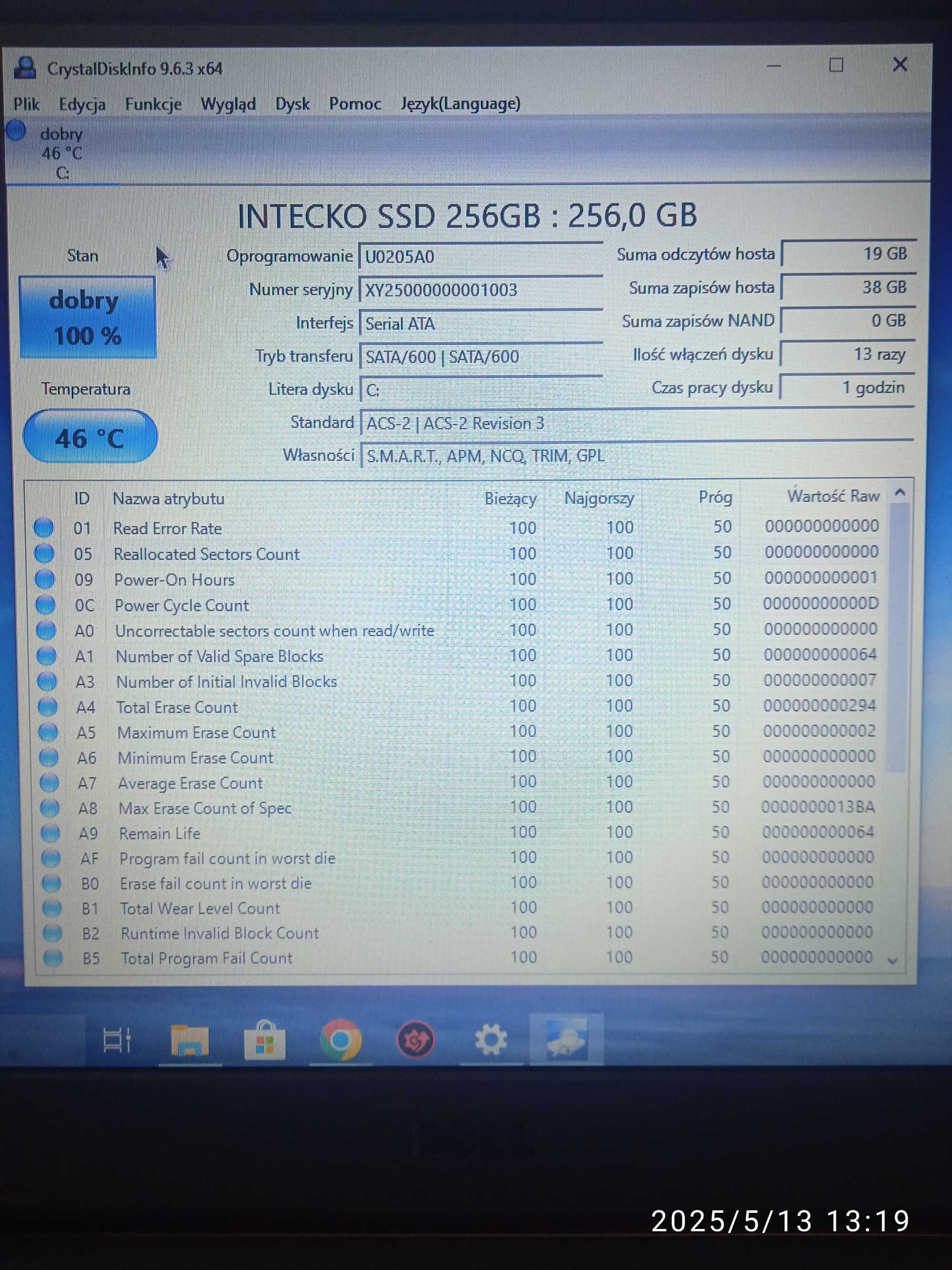Click status orb for Maximum Erase Count

point(48,732)
